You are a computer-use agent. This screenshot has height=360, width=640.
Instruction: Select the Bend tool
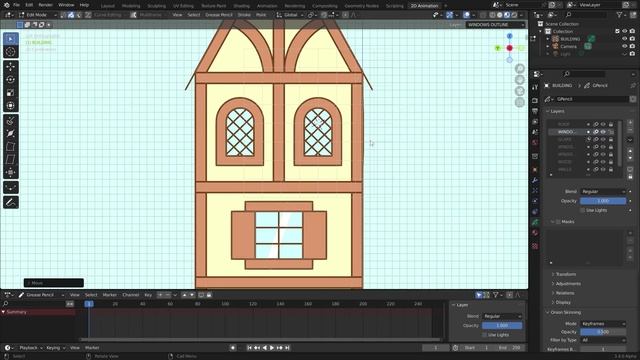11,147
